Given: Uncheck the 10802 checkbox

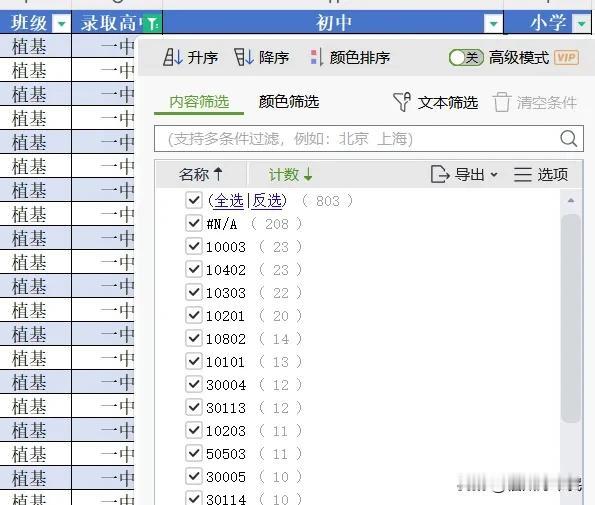Looking at the screenshot, I should 194,338.
